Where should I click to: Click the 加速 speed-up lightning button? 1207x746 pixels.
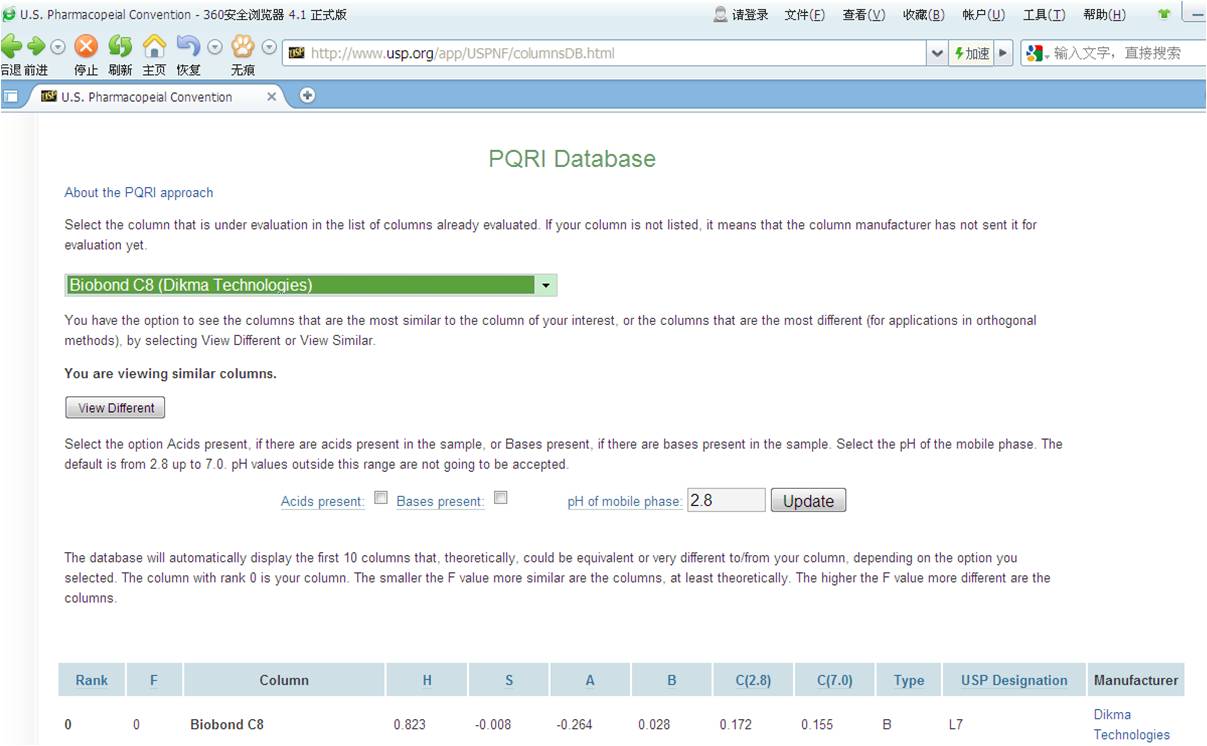971,53
